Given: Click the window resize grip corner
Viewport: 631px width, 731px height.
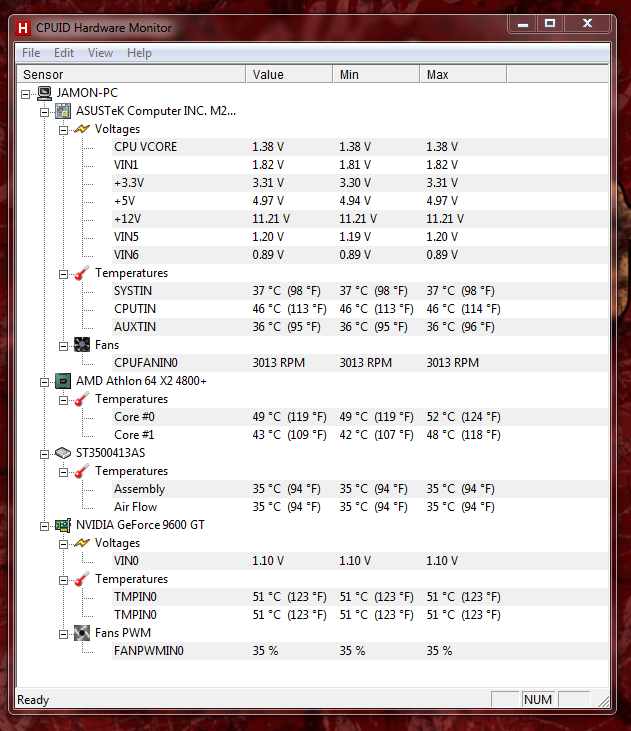Looking at the screenshot, I should coord(603,701).
